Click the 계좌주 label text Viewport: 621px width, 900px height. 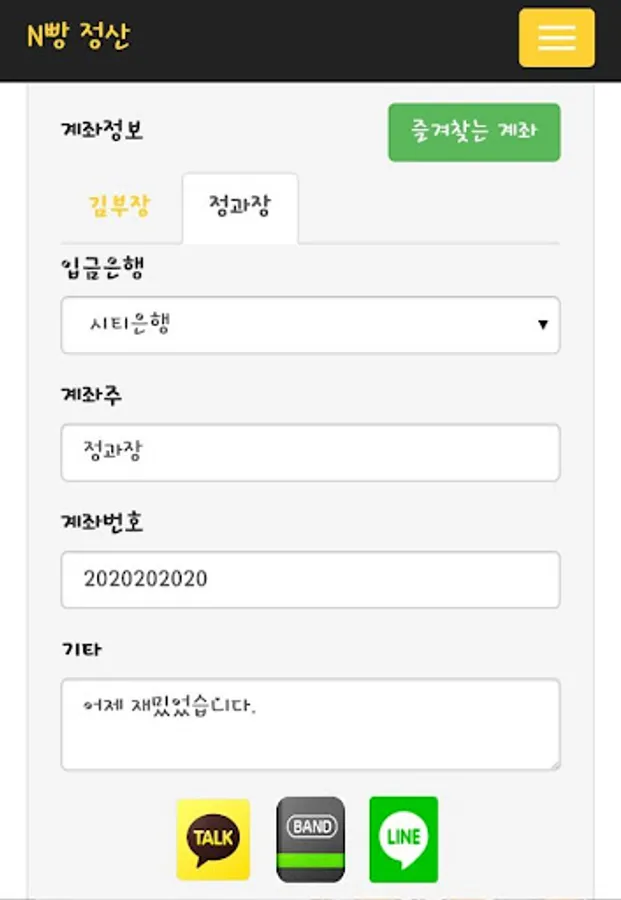(x=91, y=395)
